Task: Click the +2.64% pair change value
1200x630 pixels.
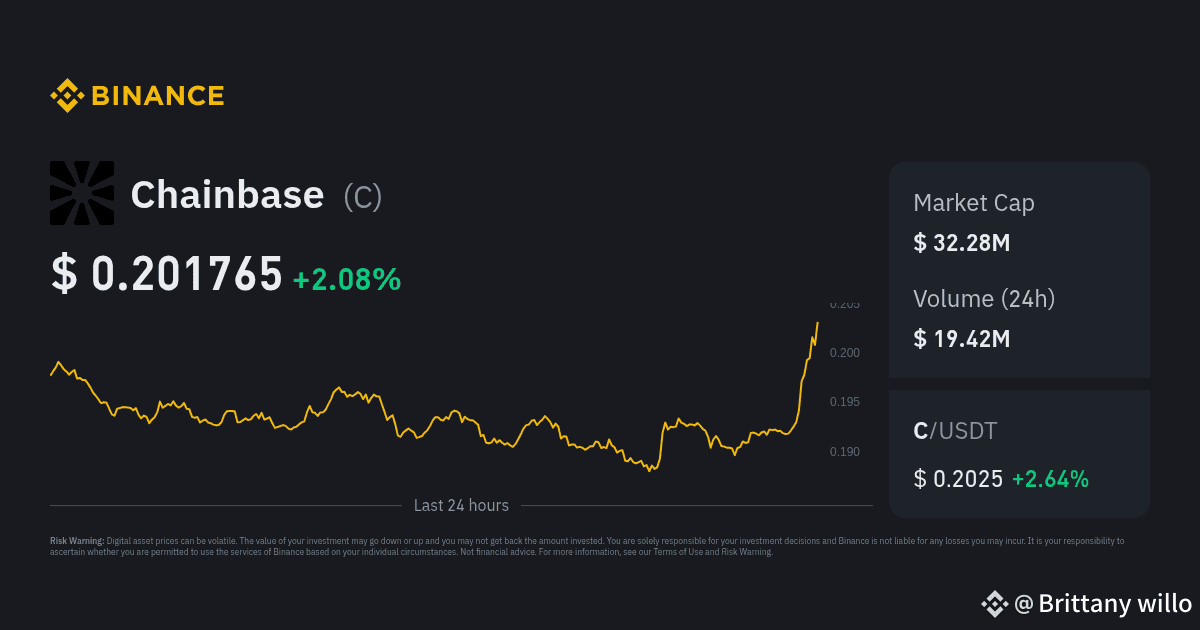Action: click(1050, 479)
